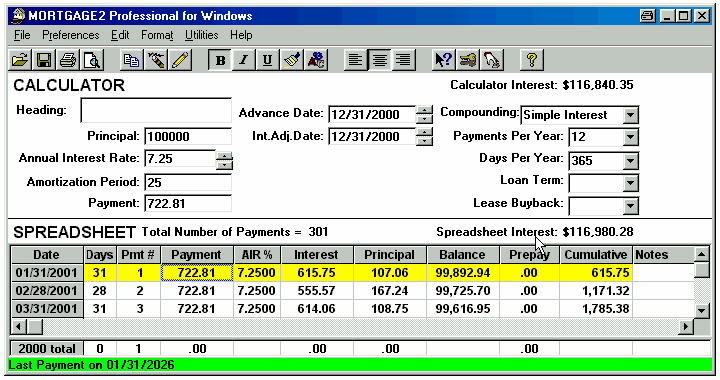720x380 pixels.
Task: Toggle Underline formatting button
Action: click(268, 60)
